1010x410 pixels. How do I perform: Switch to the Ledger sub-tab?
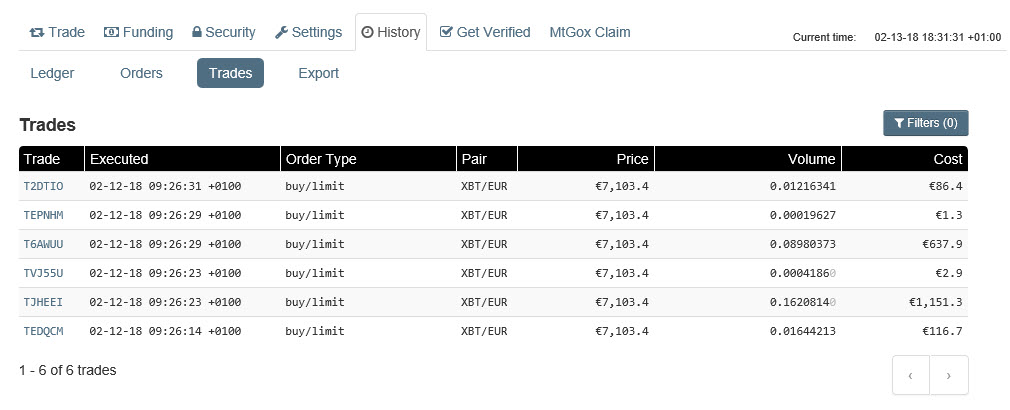(x=52, y=73)
